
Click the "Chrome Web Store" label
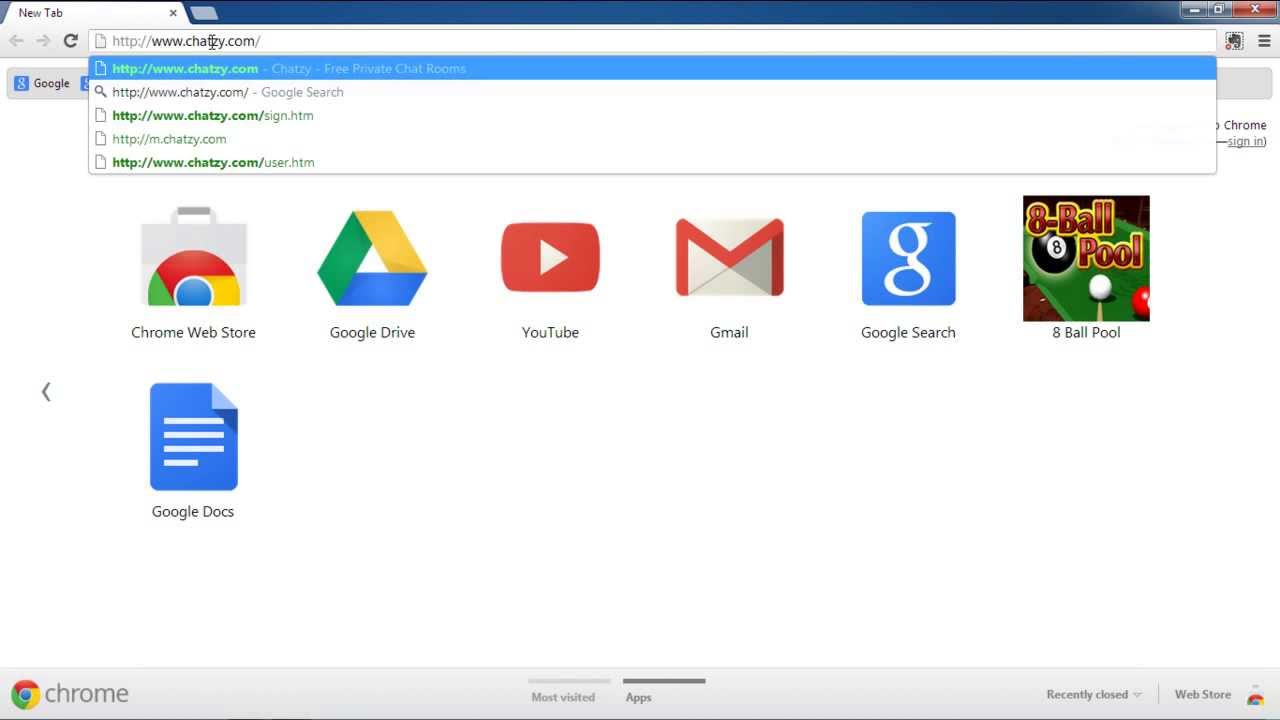click(193, 332)
